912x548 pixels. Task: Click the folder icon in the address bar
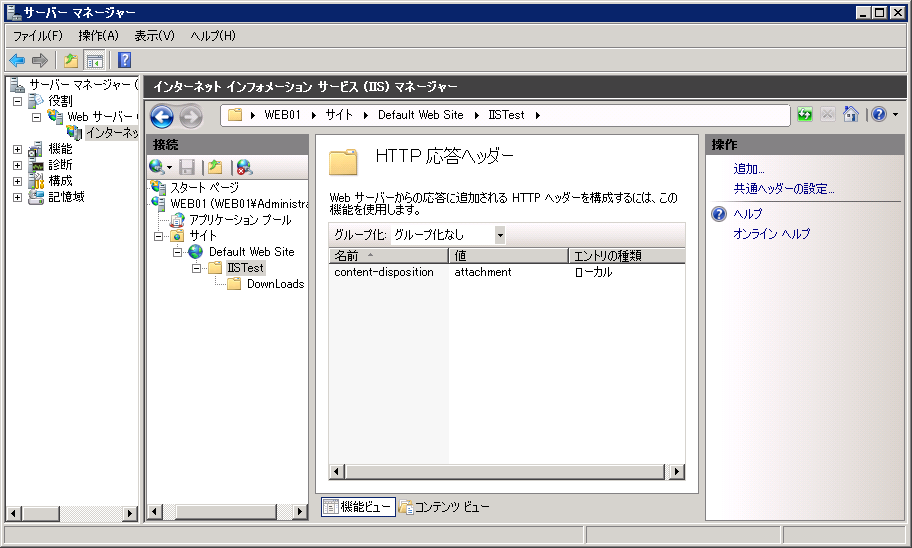235,115
